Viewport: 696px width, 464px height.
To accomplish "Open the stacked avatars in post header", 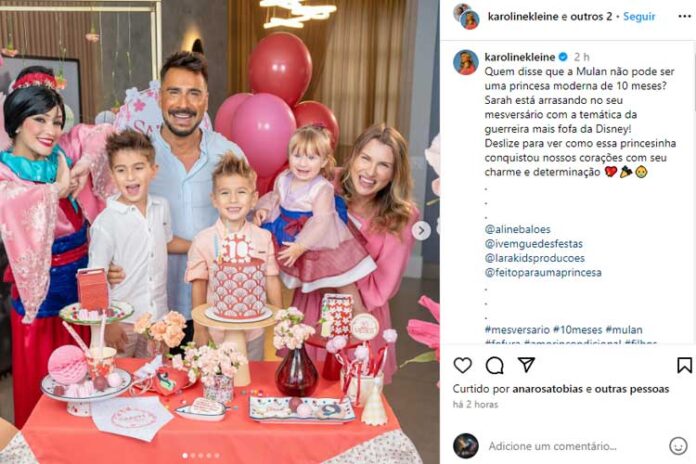I will tap(466, 16).
